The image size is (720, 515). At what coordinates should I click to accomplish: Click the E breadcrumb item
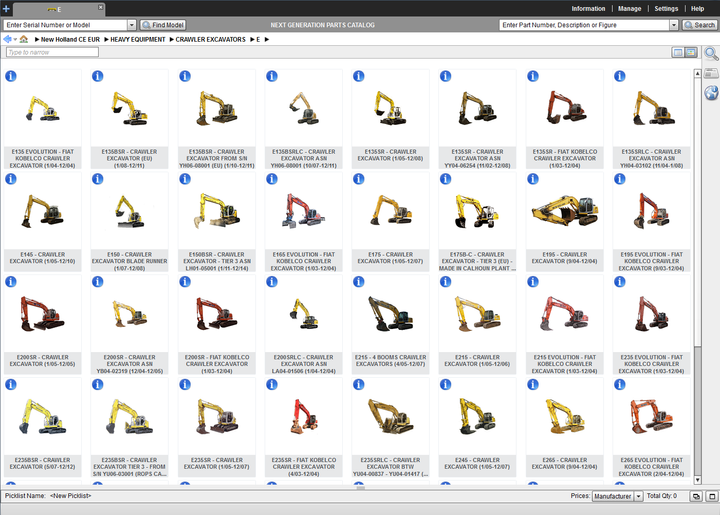tap(258, 39)
